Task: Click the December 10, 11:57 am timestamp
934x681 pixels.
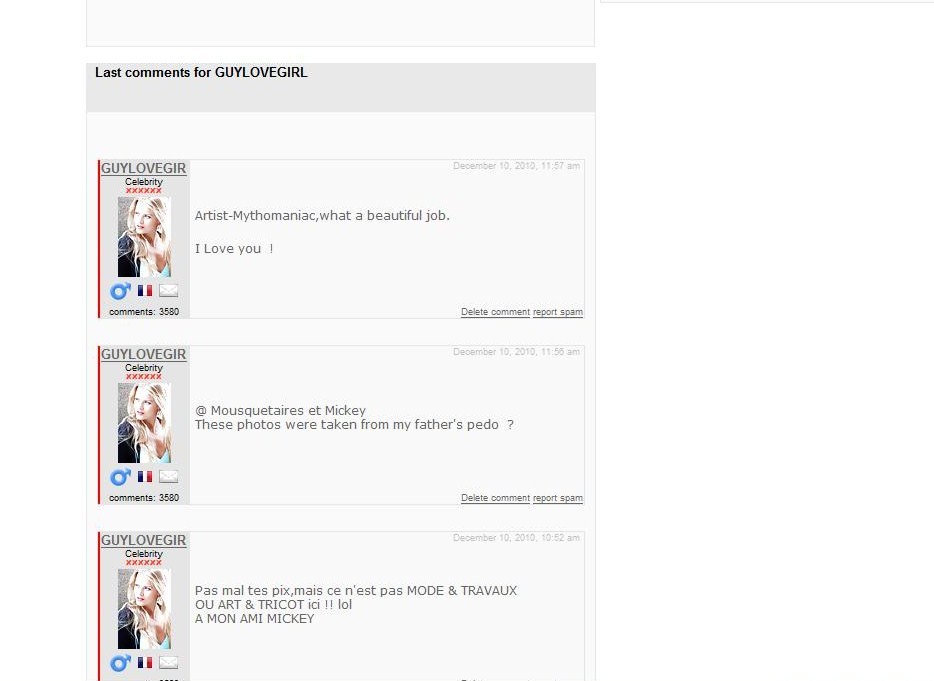Action: pos(516,166)
